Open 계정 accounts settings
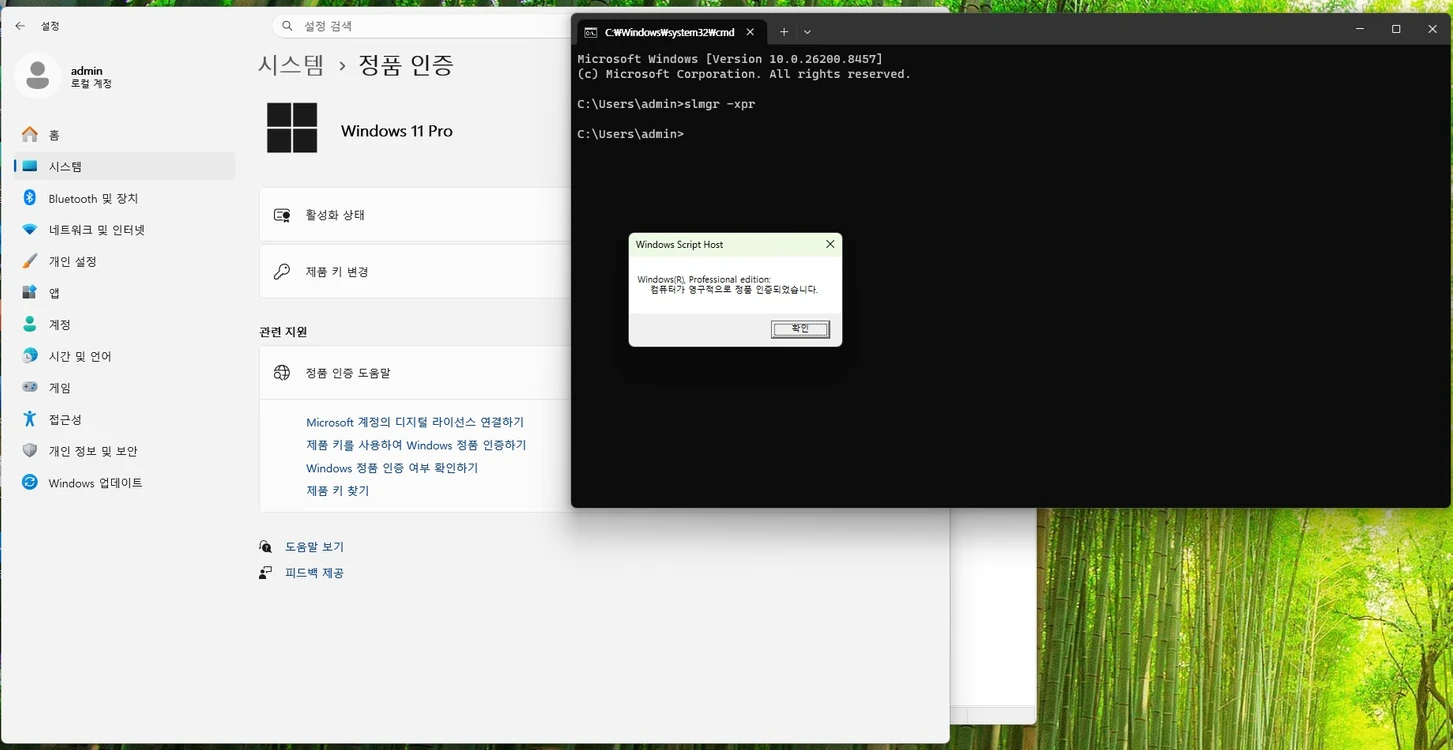The height and width of the screenshot is (750, 1453). (x=125, y=324)
